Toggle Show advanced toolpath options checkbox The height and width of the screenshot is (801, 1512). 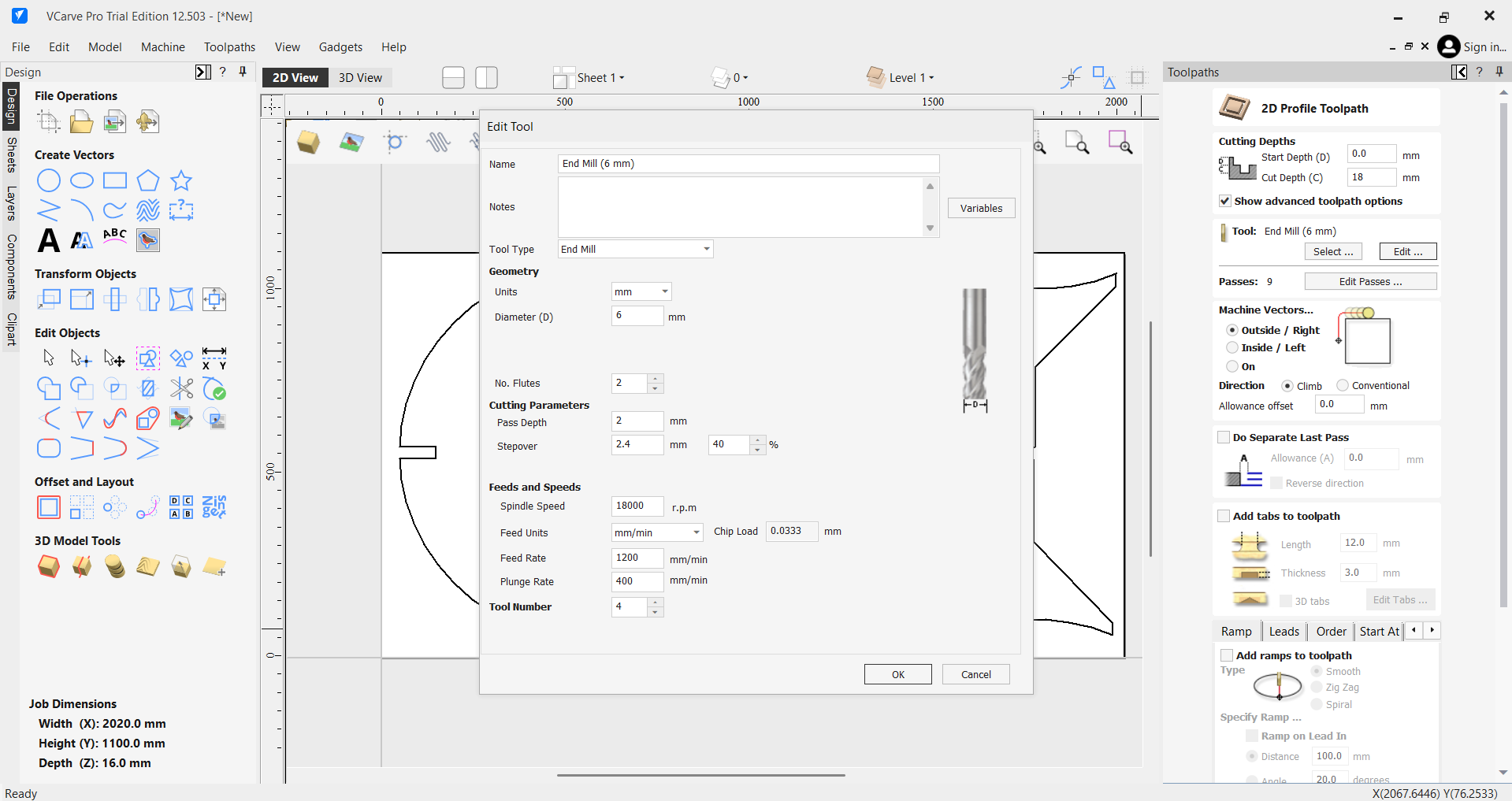(1225, 201)
